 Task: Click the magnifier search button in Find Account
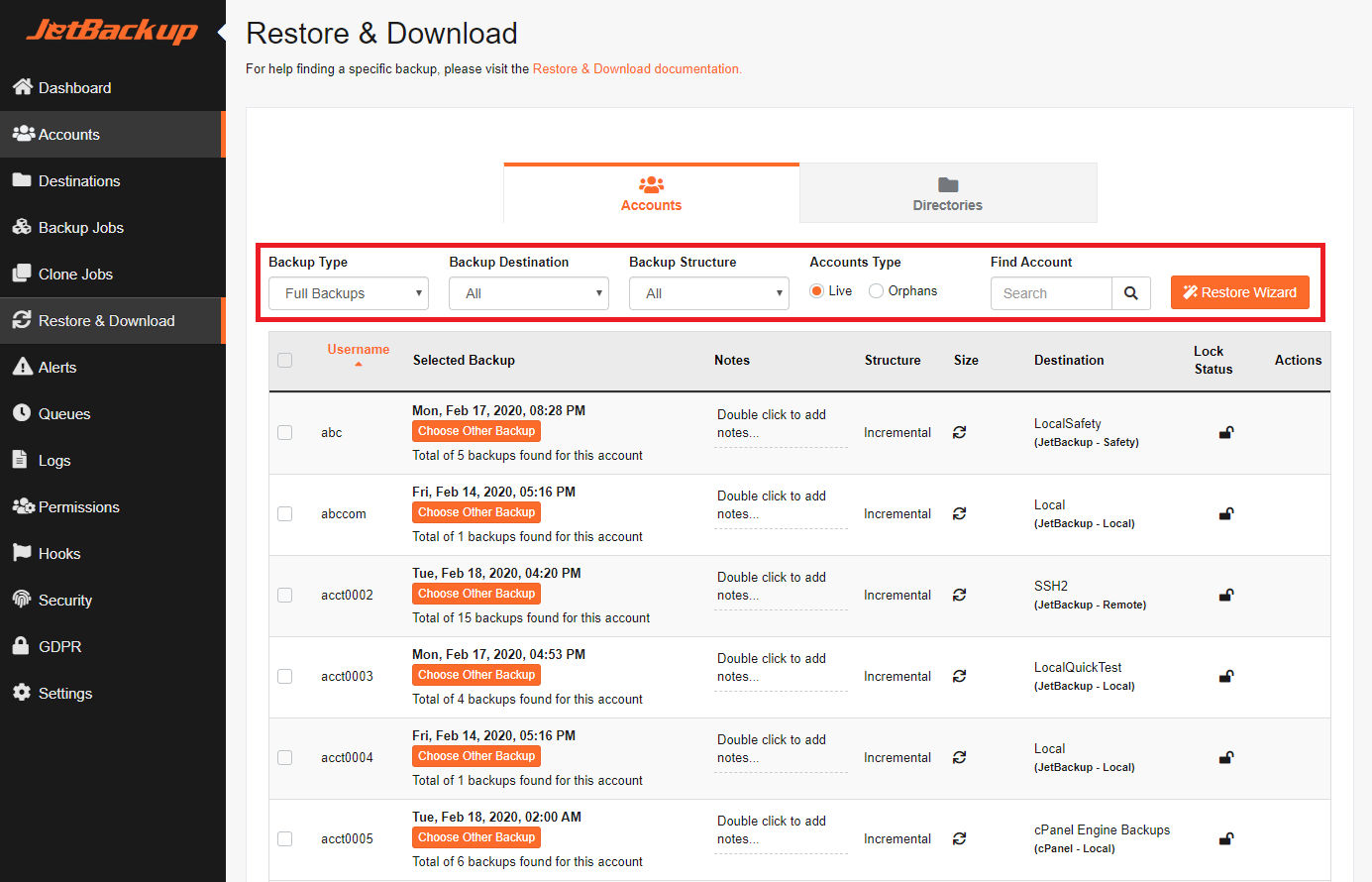1131,293
